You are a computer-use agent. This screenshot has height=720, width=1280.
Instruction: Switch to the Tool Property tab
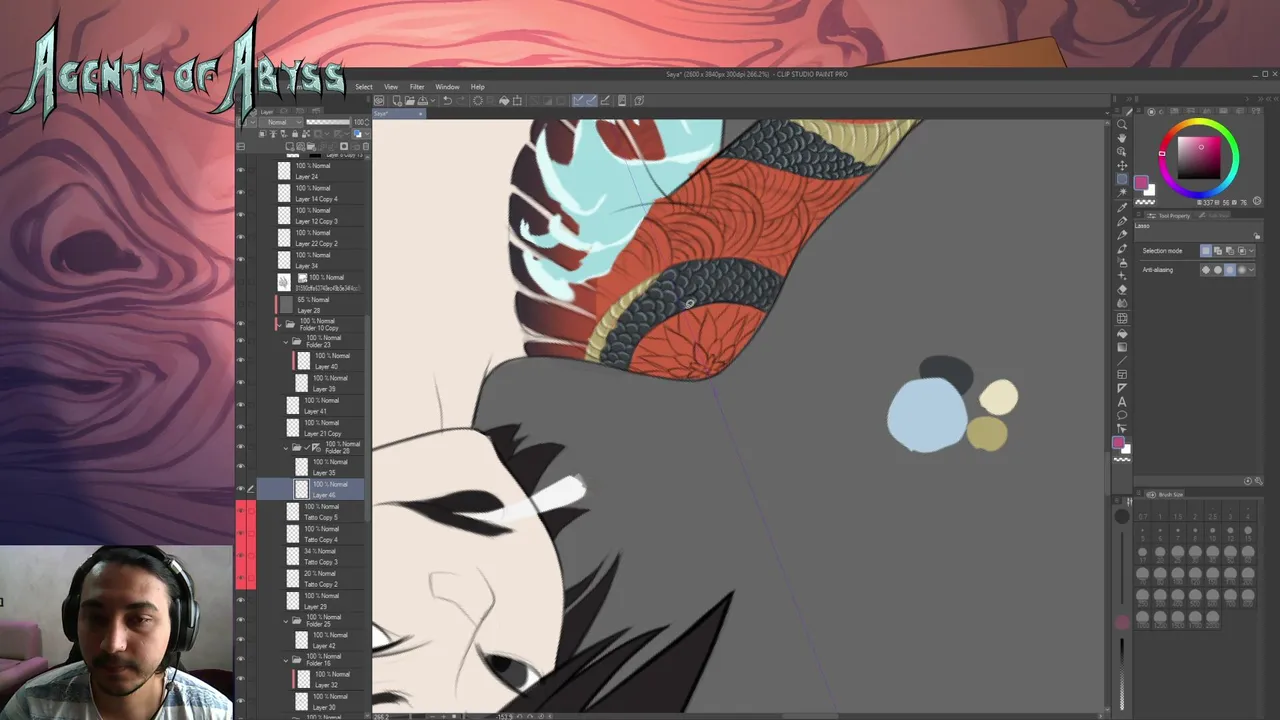coord(1172,216)
